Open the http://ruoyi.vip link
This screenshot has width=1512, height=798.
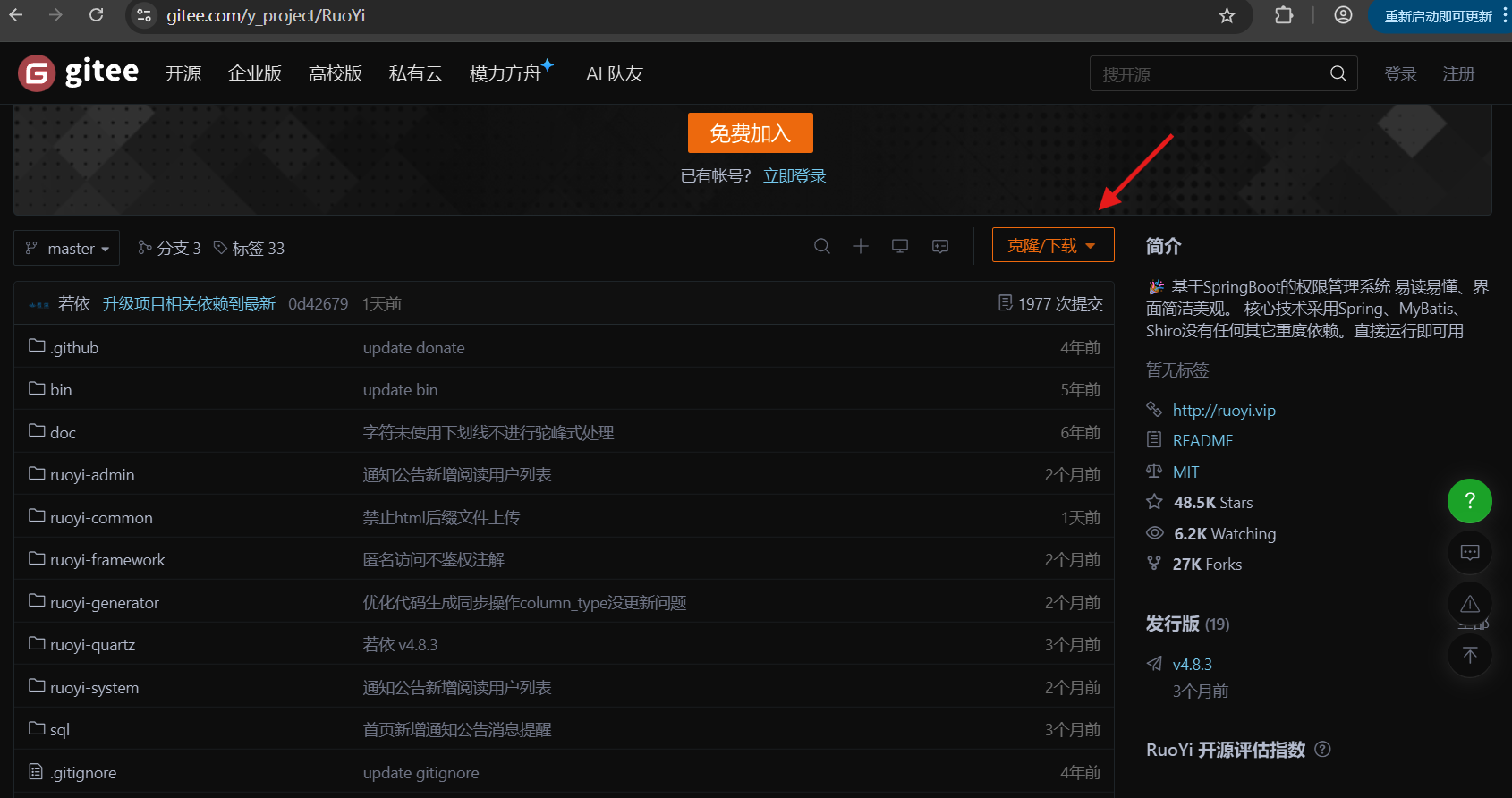click(x=1224, y=411)
